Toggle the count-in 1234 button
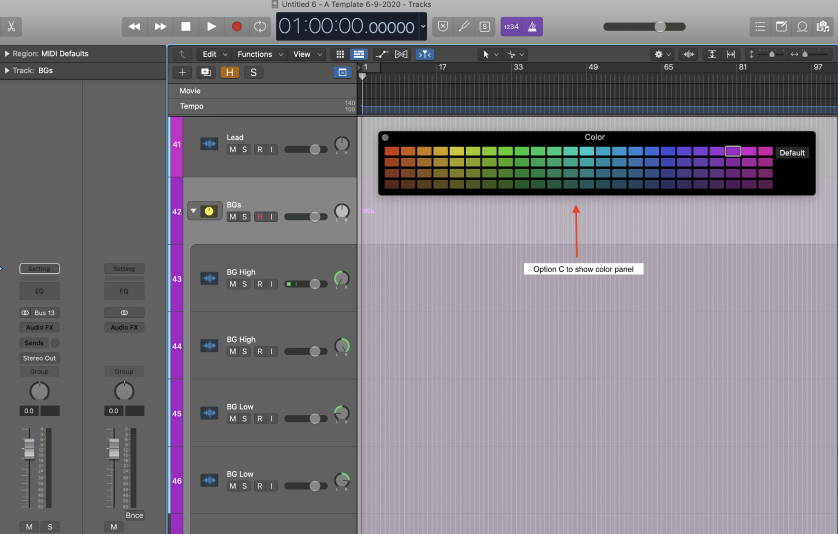Viewport: 838px width, 534px height. [511, 27]
